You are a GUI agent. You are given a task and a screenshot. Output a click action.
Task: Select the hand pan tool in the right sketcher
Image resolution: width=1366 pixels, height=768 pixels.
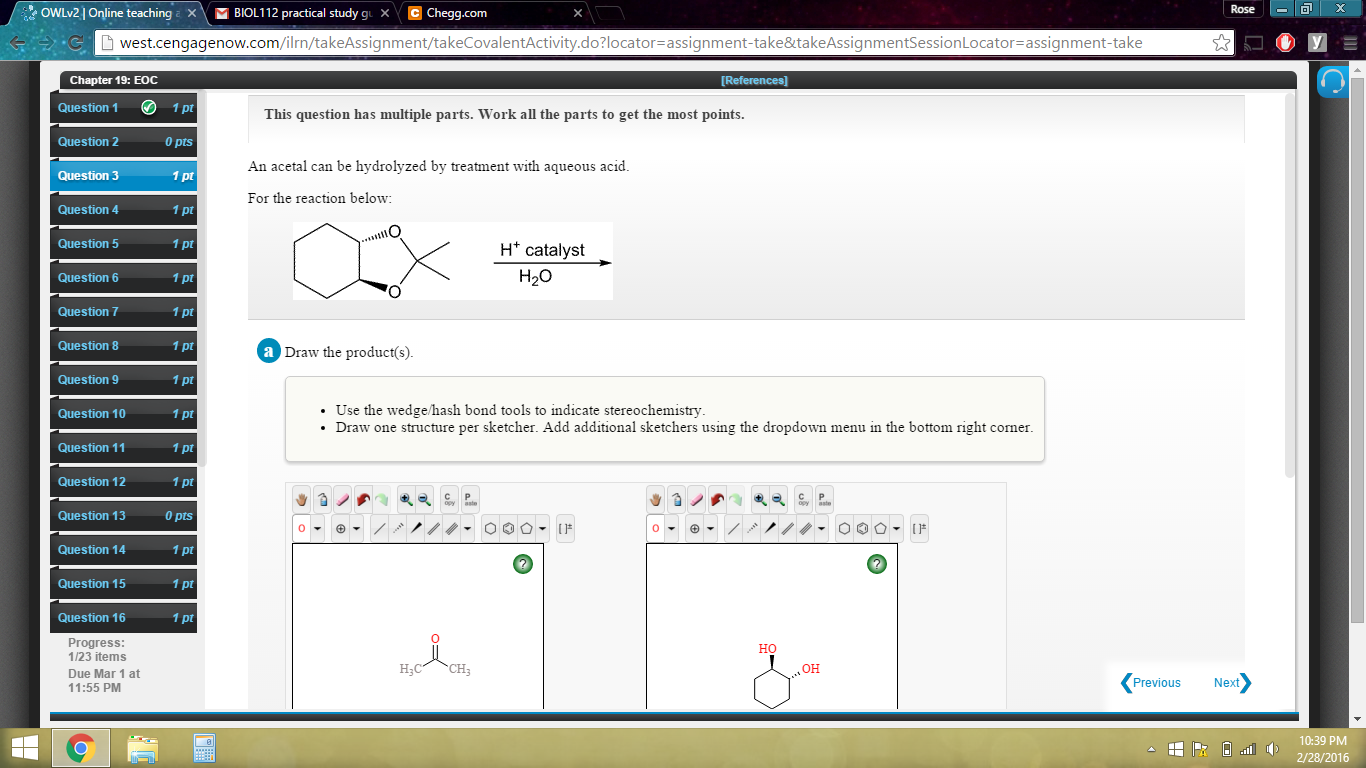tap(657, 500)
